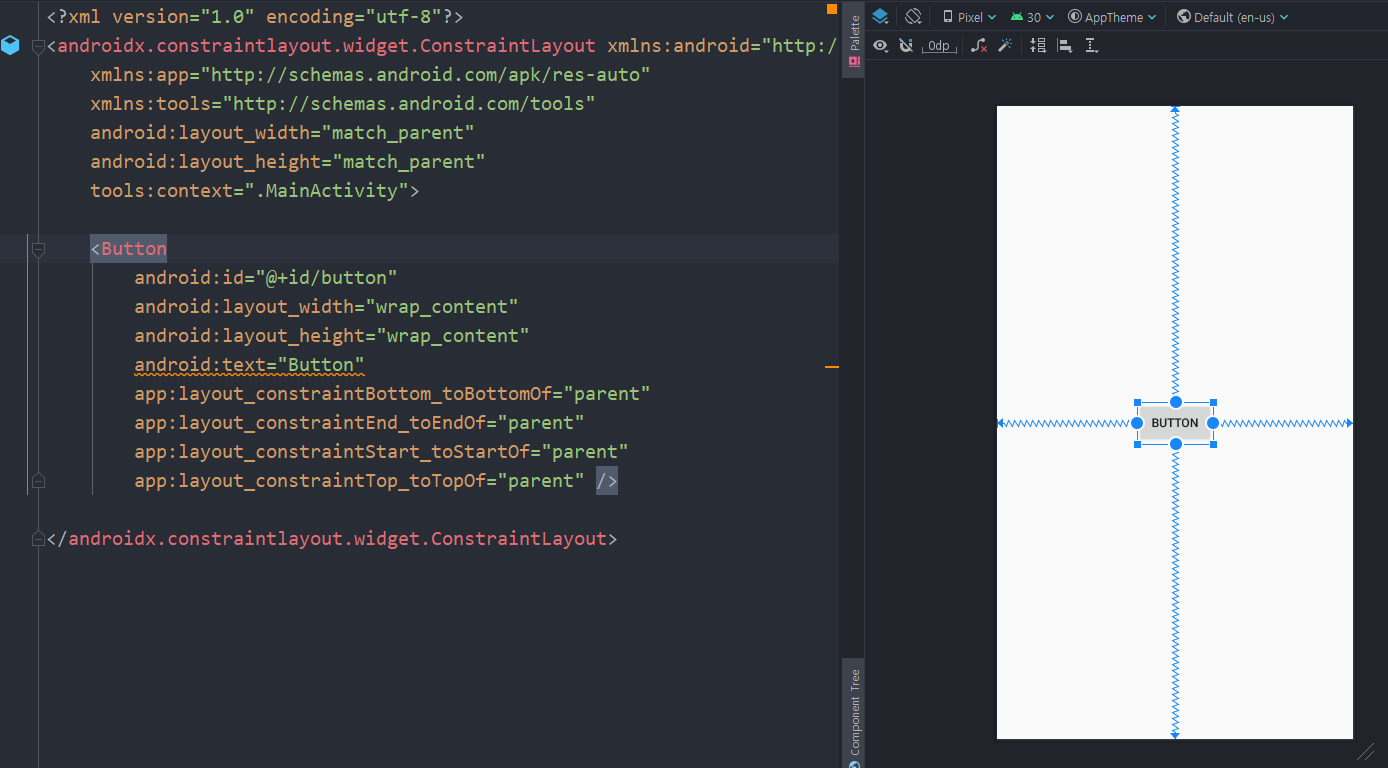Click android:layout_width="match_parent" line

pyautogui.click(x=282, y=133)
